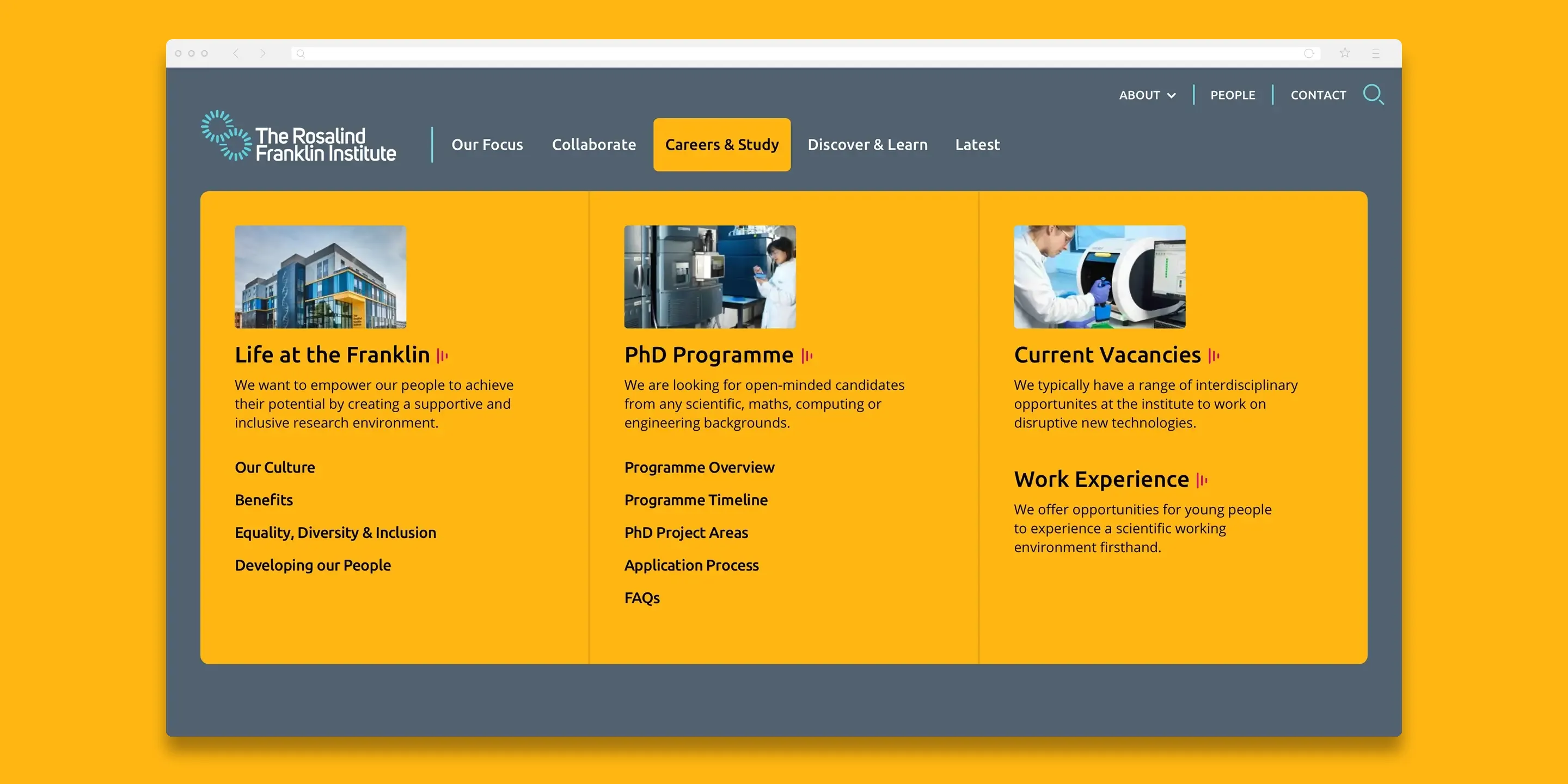Click the bookmark star icon
1568x784 pixels.
tap(1345, 53)
